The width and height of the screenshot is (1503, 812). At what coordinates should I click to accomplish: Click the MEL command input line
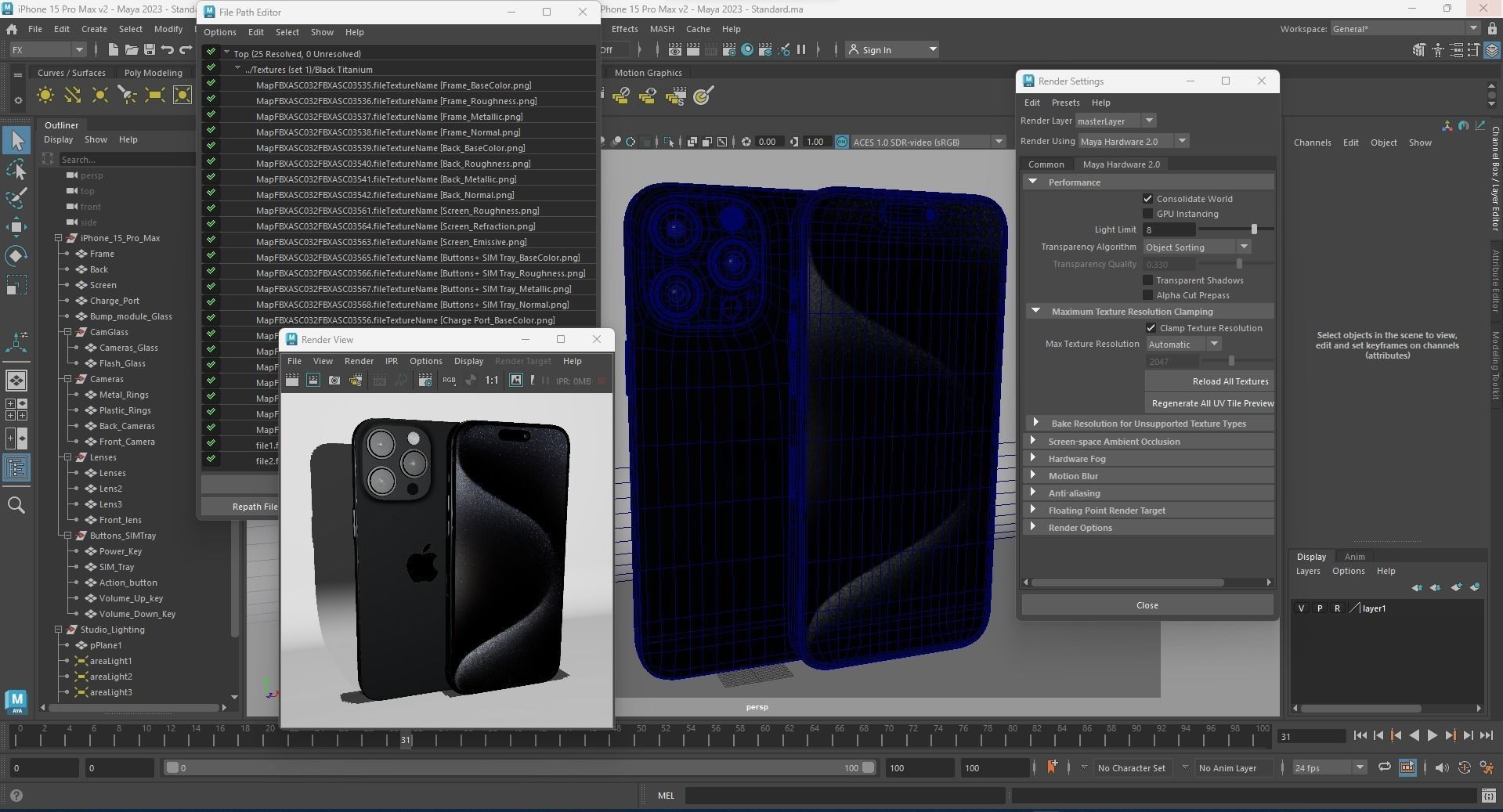[x=844, y=796]
